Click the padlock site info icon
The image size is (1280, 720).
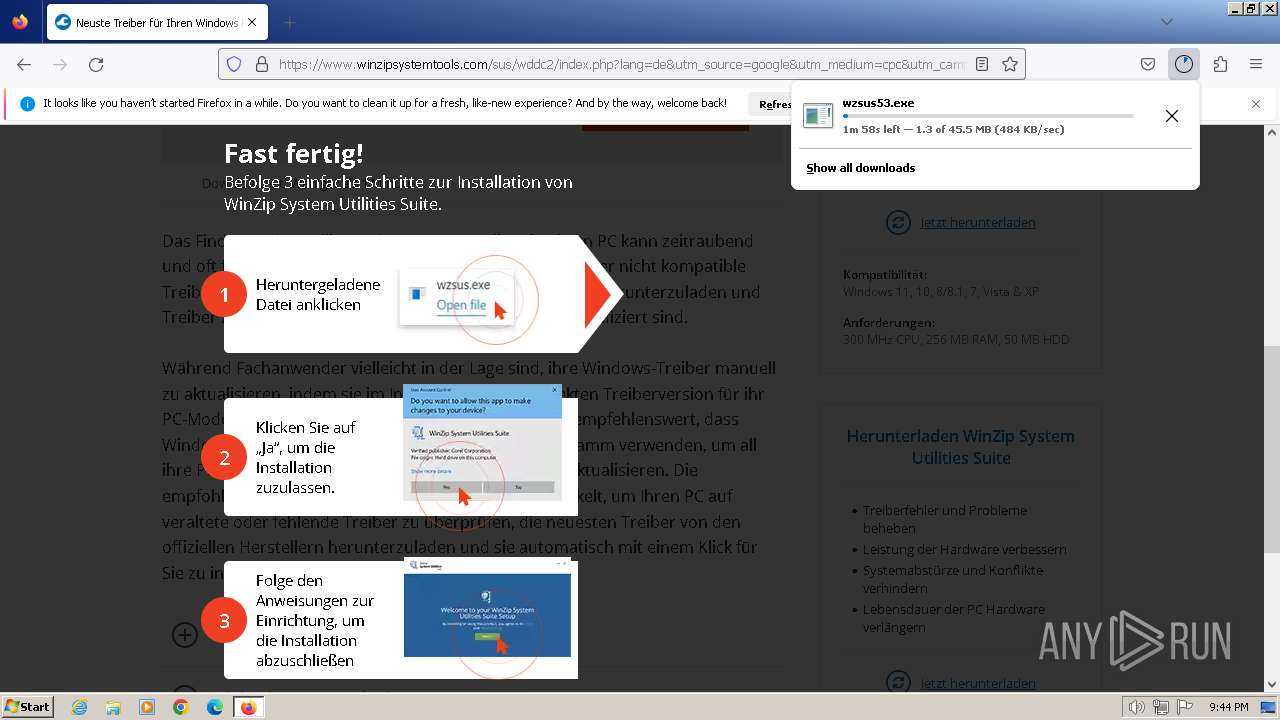tap(262, 64)
